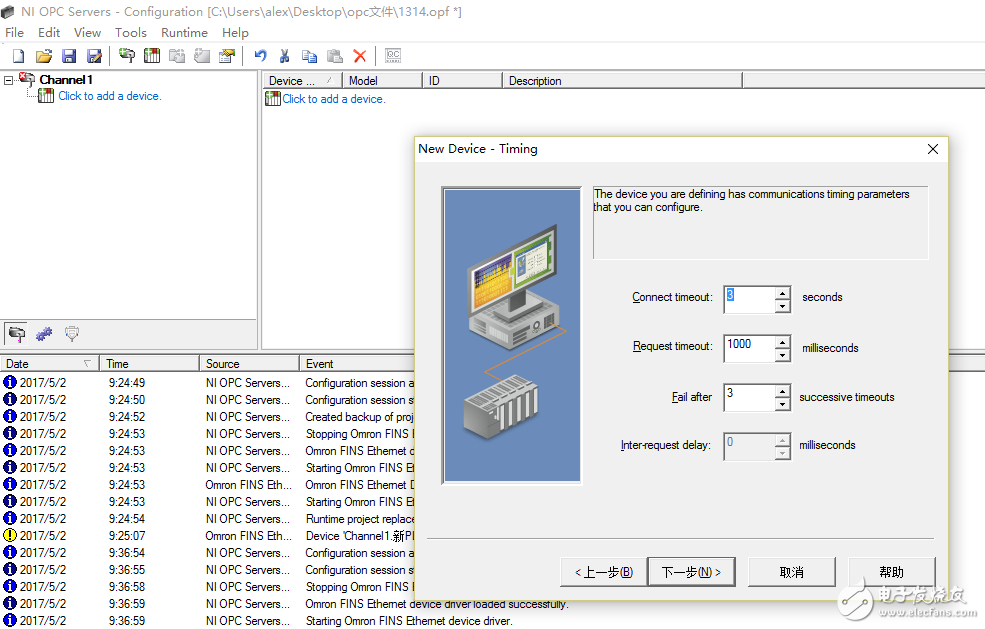Click the 'Omron FINS Eth...' source at 9:24:53
This screenshot has height=629, width=985.
tap(248, 484)
